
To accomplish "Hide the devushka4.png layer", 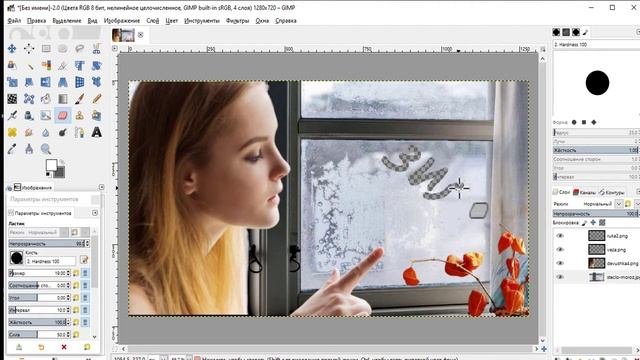I will [x=560, y=263].
